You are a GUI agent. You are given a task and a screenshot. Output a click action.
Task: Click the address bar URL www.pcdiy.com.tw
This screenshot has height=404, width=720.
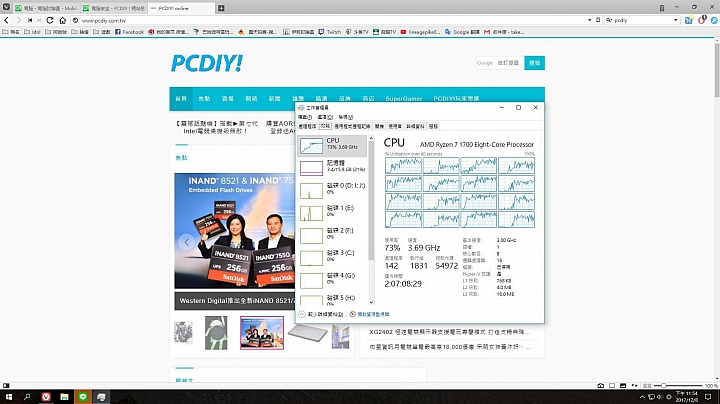pos(104,21)
